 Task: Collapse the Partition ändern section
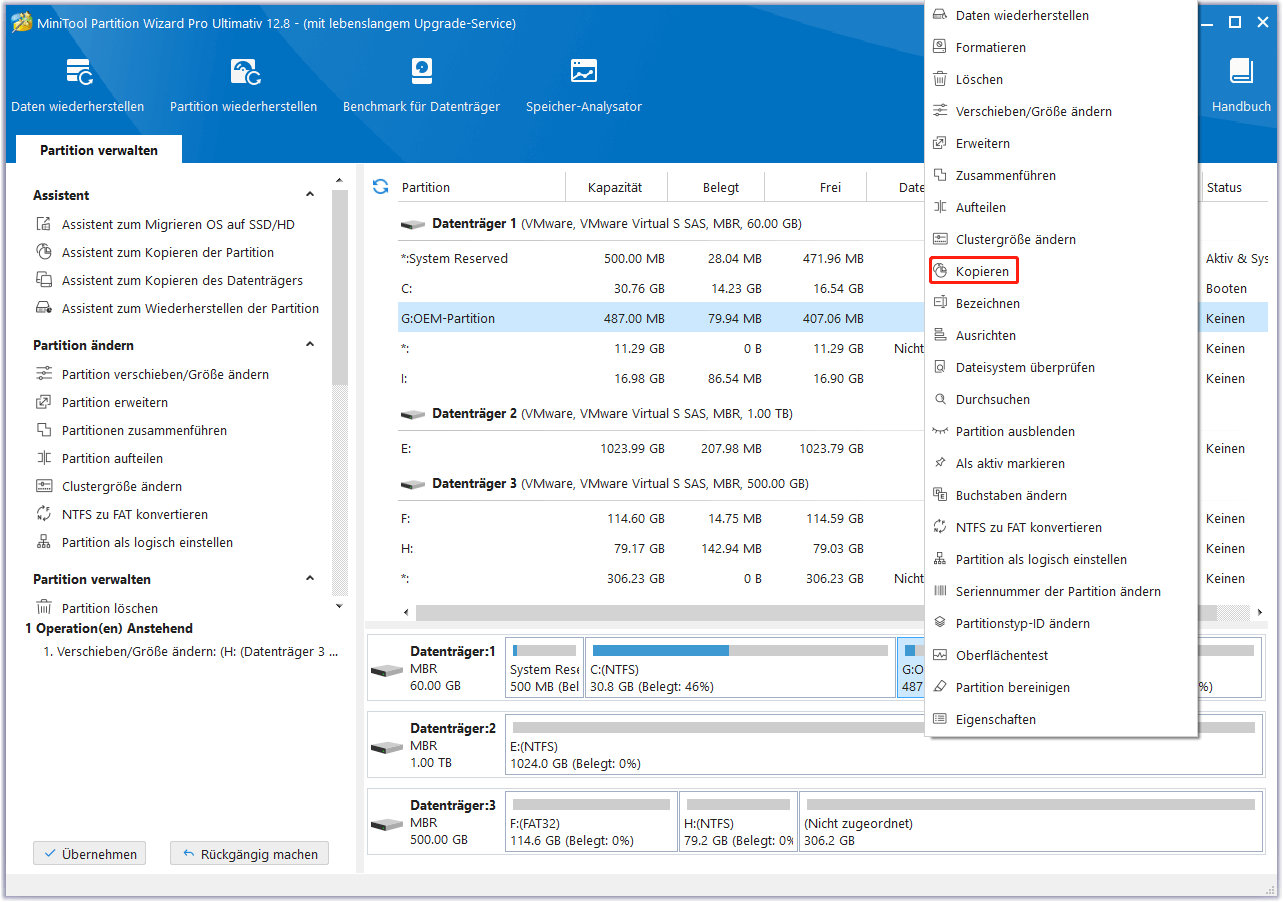tap(310, 345)
